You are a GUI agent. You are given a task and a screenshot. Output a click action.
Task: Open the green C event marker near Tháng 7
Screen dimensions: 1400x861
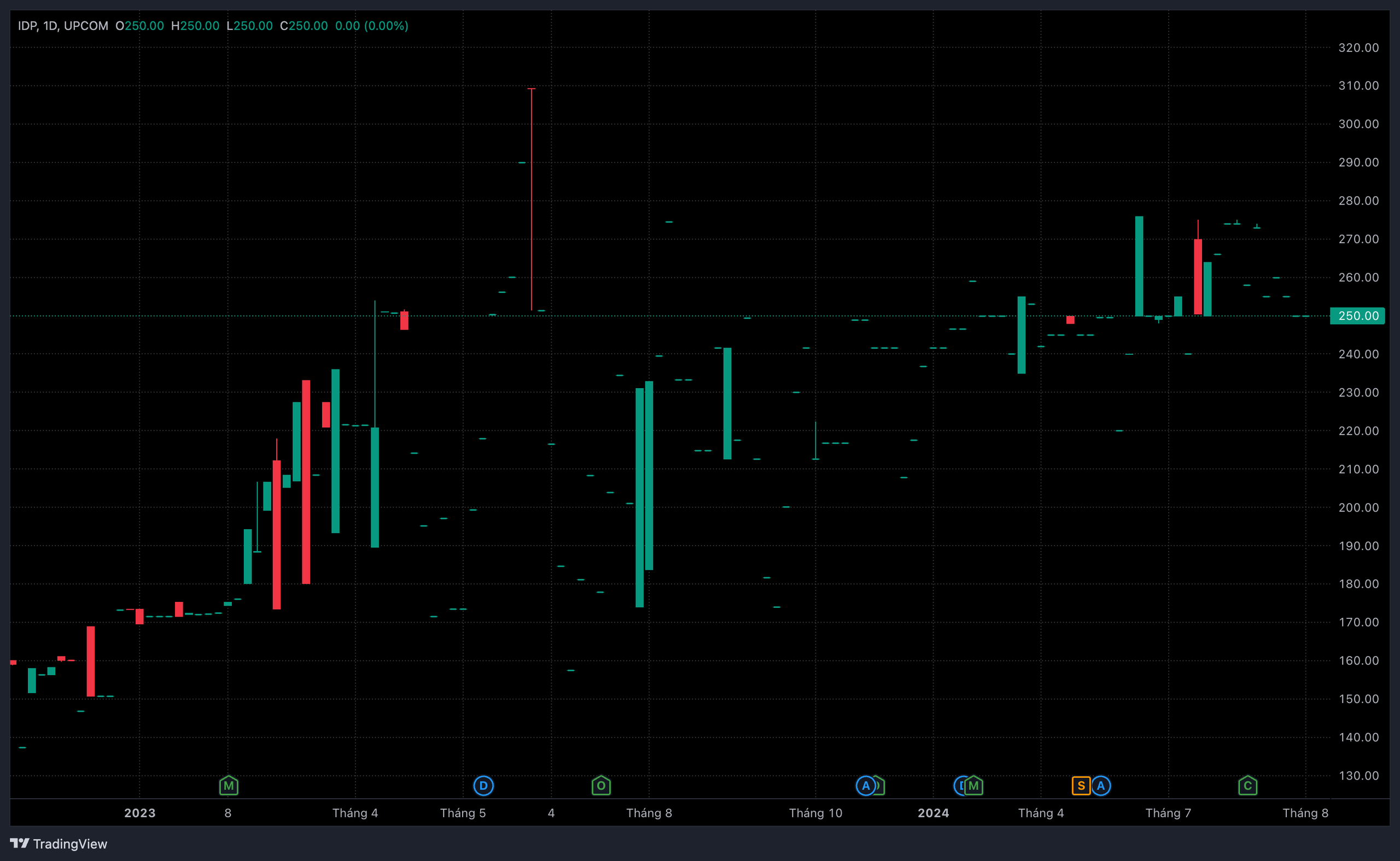[x=1247, y=786]
